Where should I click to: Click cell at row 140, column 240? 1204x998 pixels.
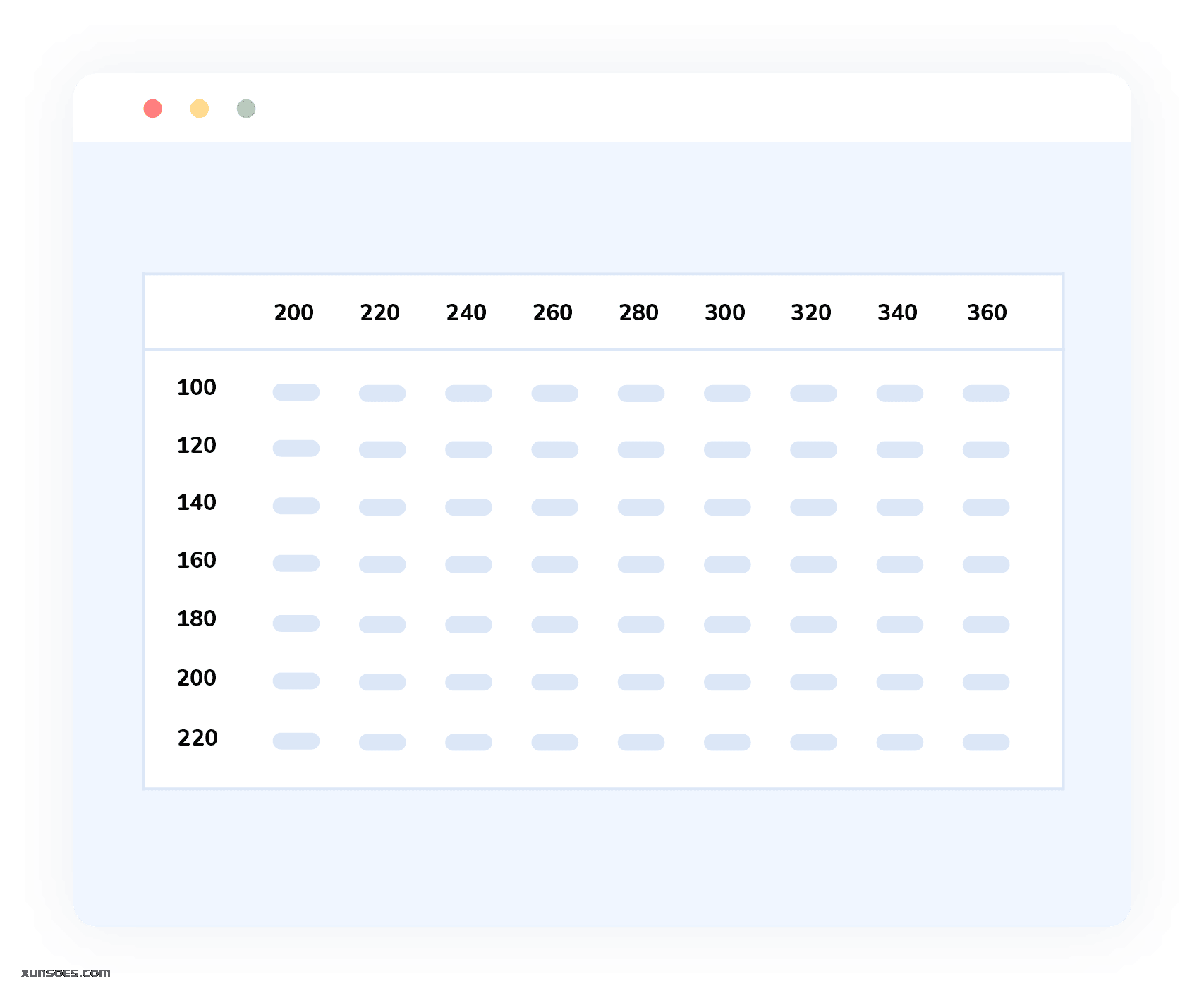468,507
